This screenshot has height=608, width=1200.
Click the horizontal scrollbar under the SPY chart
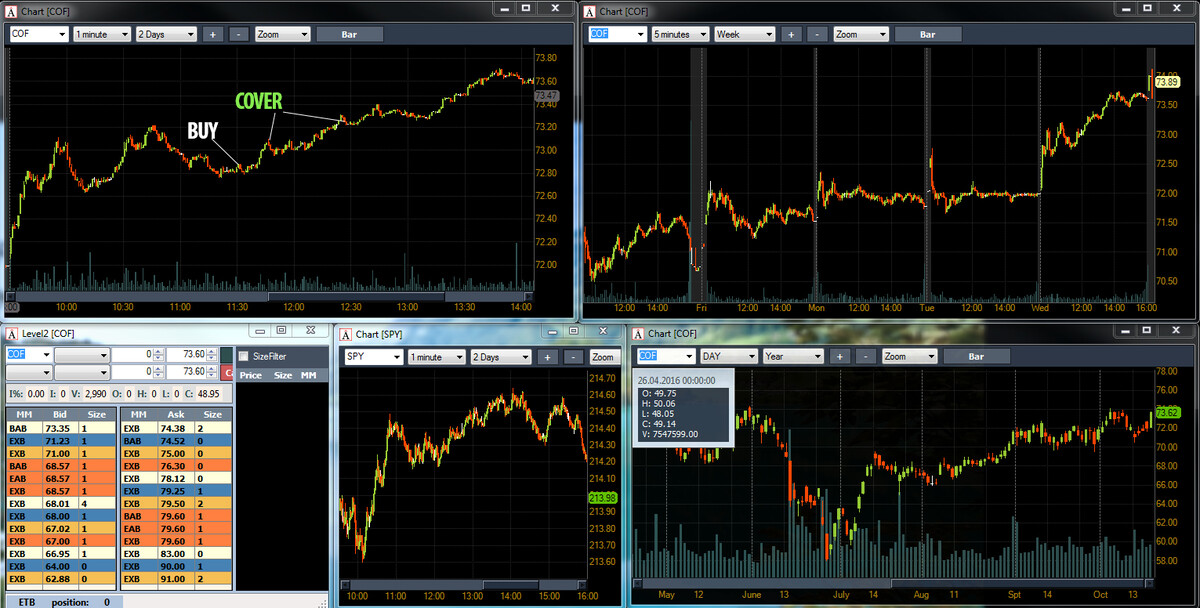pyautogui.click(x=462, y=585)
